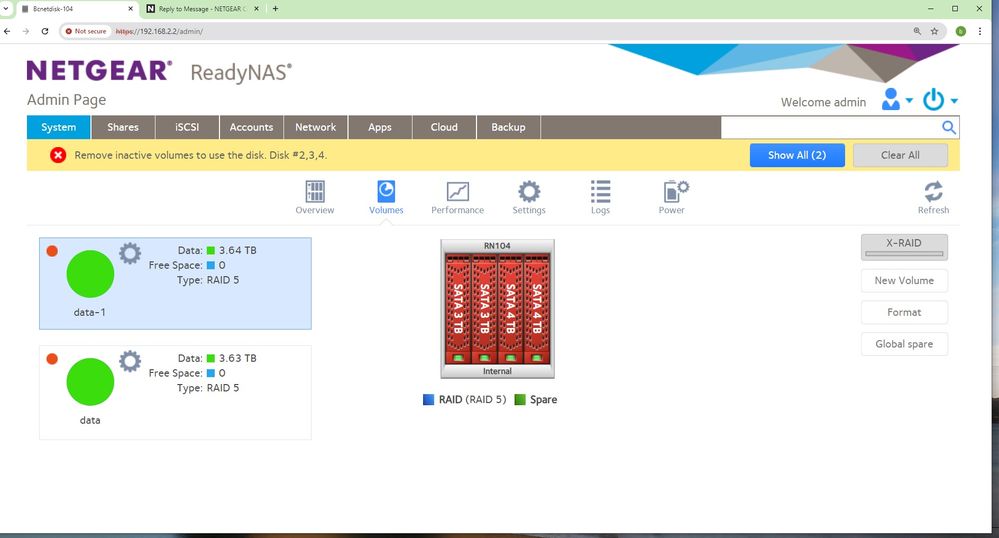This screenshot has width=999, height=538.
Task: View the Logs list icon
Action: coord(600,192)
